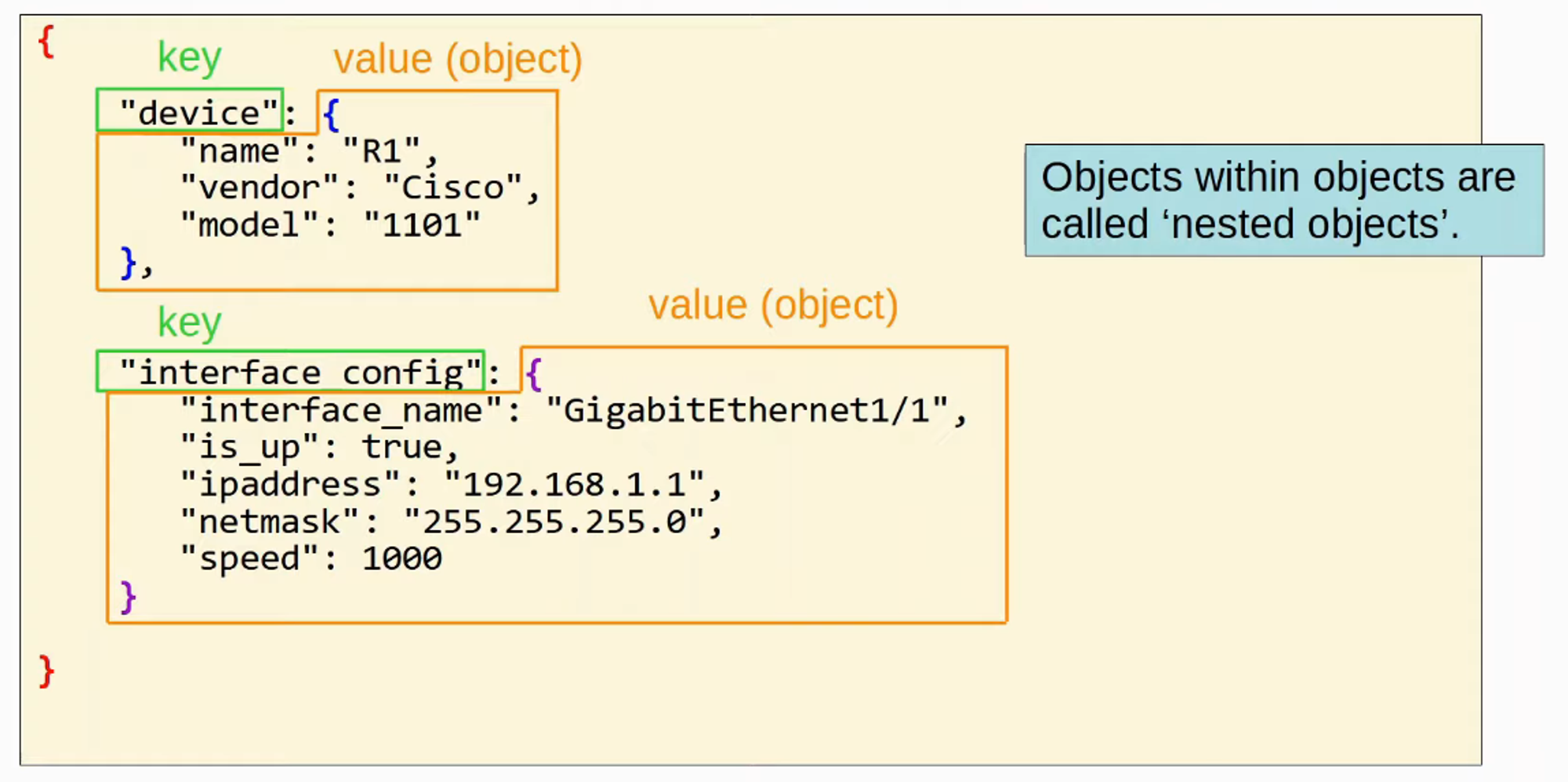
Task: Click the lower orange value (object) label
Action: [772, 305]
